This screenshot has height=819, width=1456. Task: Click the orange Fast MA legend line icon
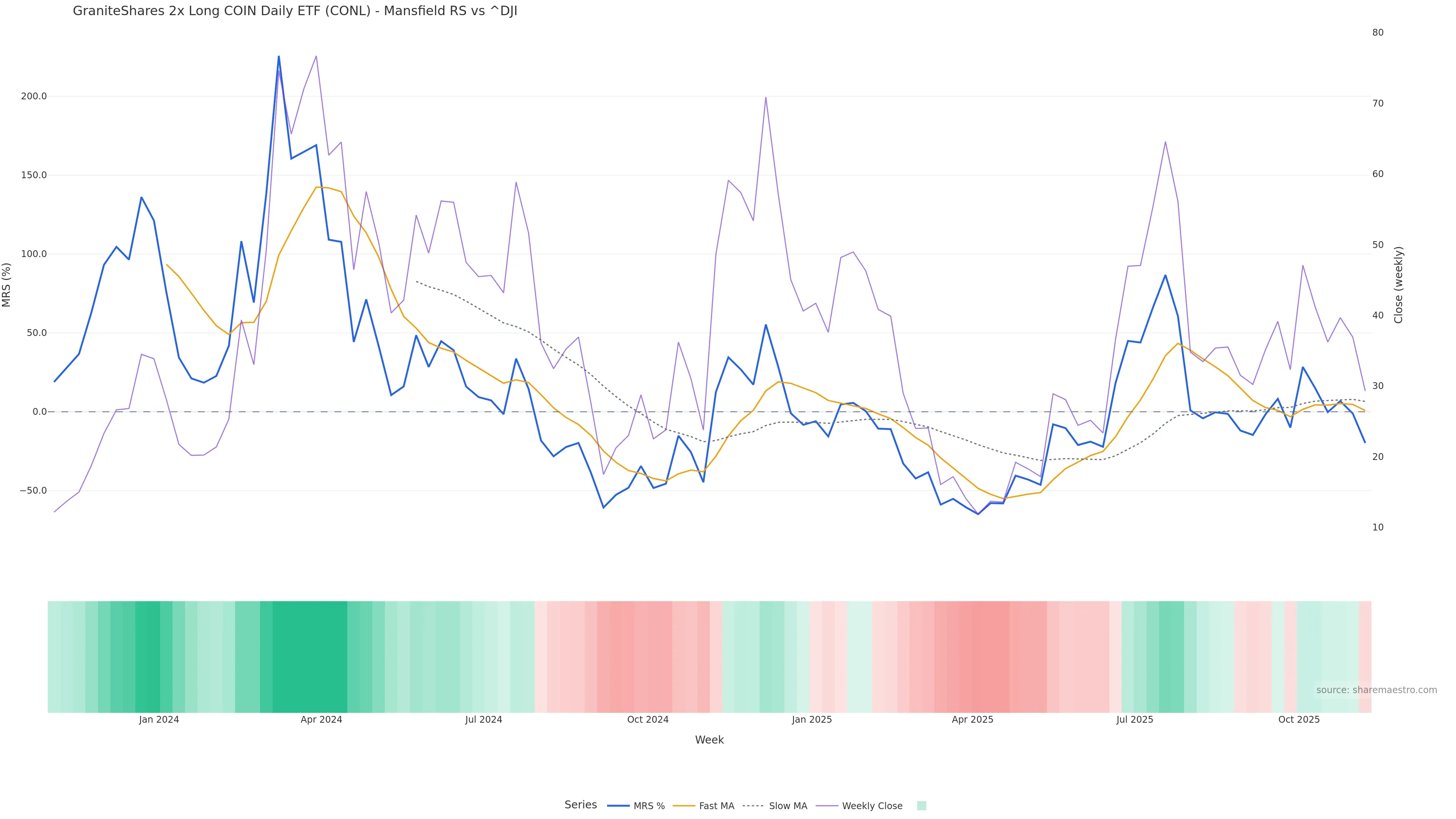pyautogui.click(x=684, y=806)
